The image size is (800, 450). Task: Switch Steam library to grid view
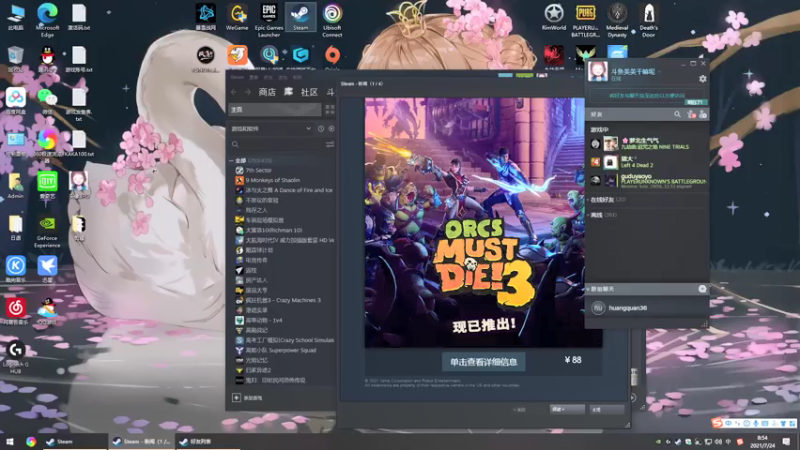330,110
